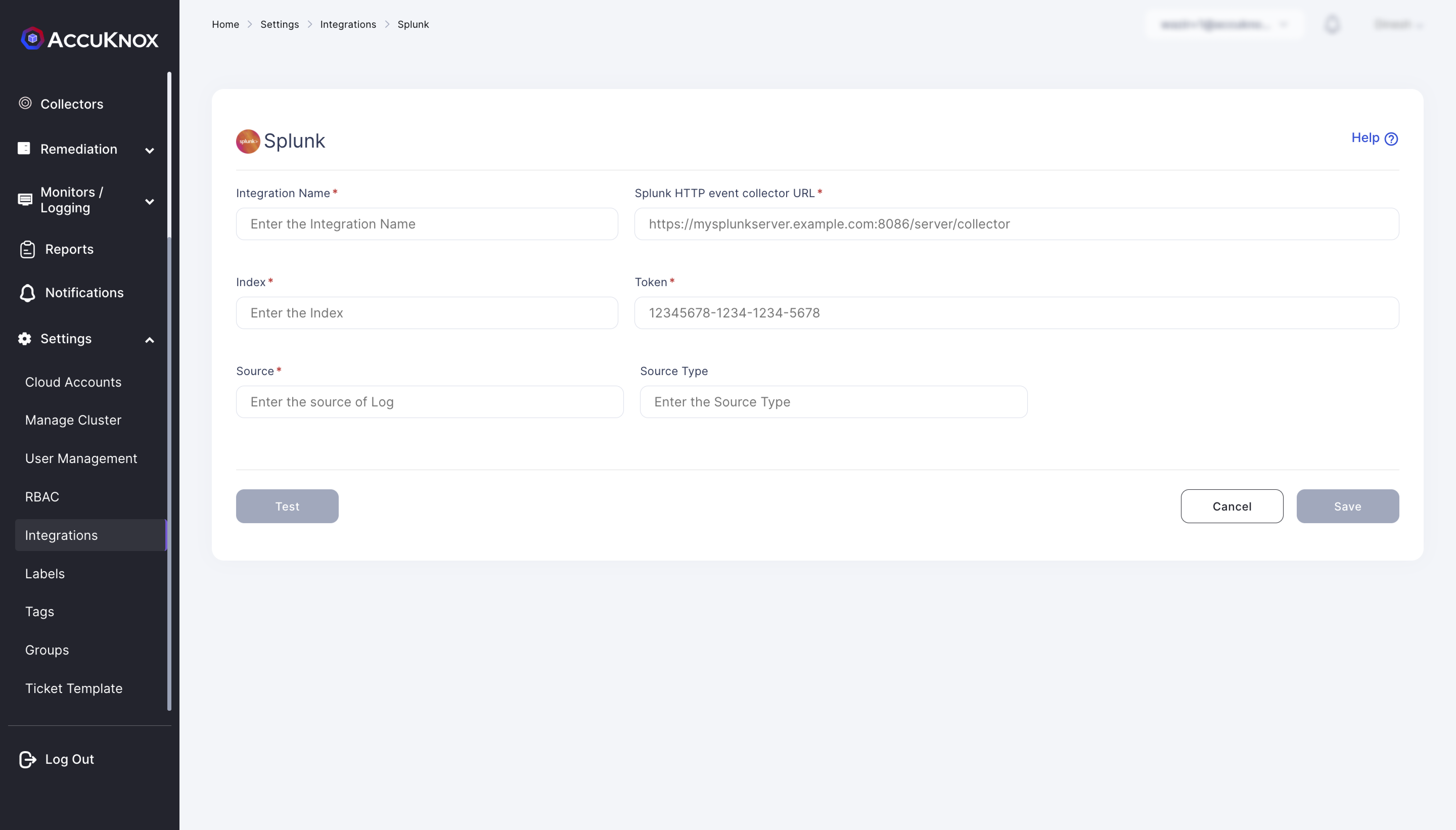Viewport: 1456px width, 830px height.
Task: Click Log Out
Action: click(69, 759)
